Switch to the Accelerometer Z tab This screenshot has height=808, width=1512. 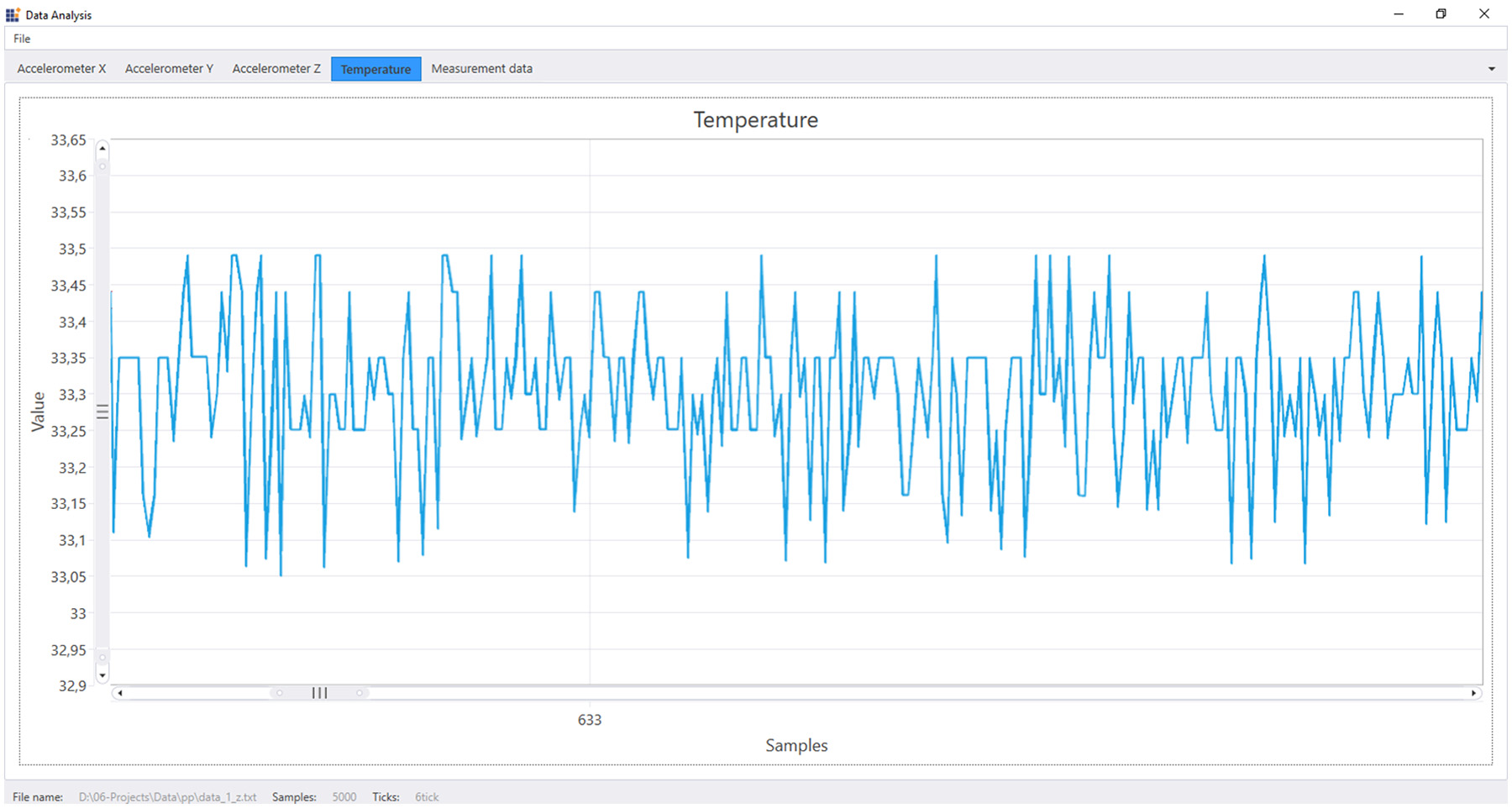pyautogui.click(x=276, y=69)
